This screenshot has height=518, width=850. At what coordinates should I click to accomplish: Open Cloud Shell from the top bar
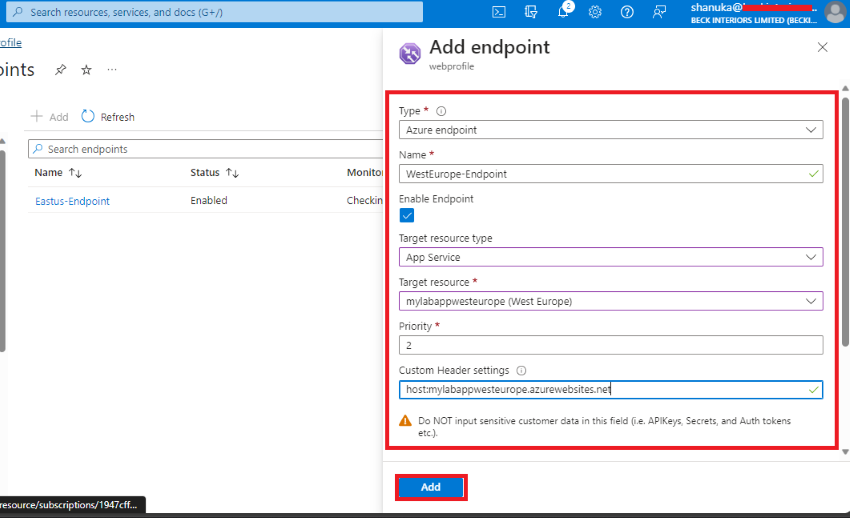point(499,12)
